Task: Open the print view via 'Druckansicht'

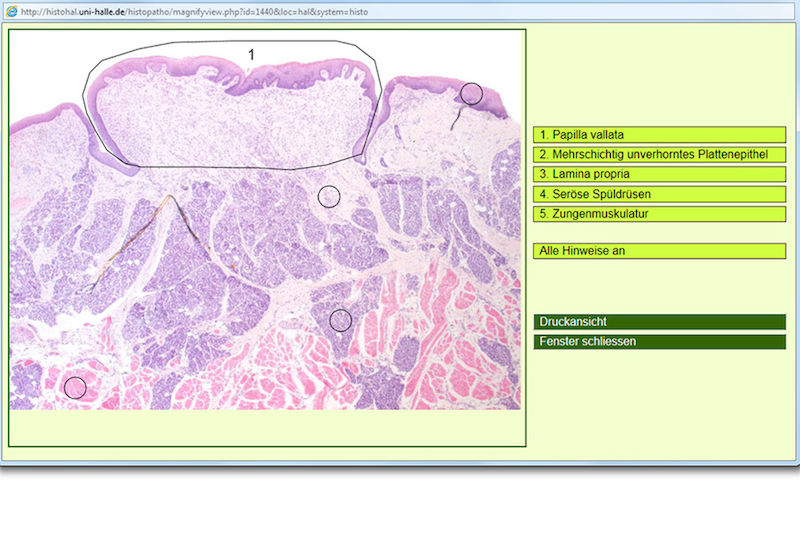Action: [660, 322]
